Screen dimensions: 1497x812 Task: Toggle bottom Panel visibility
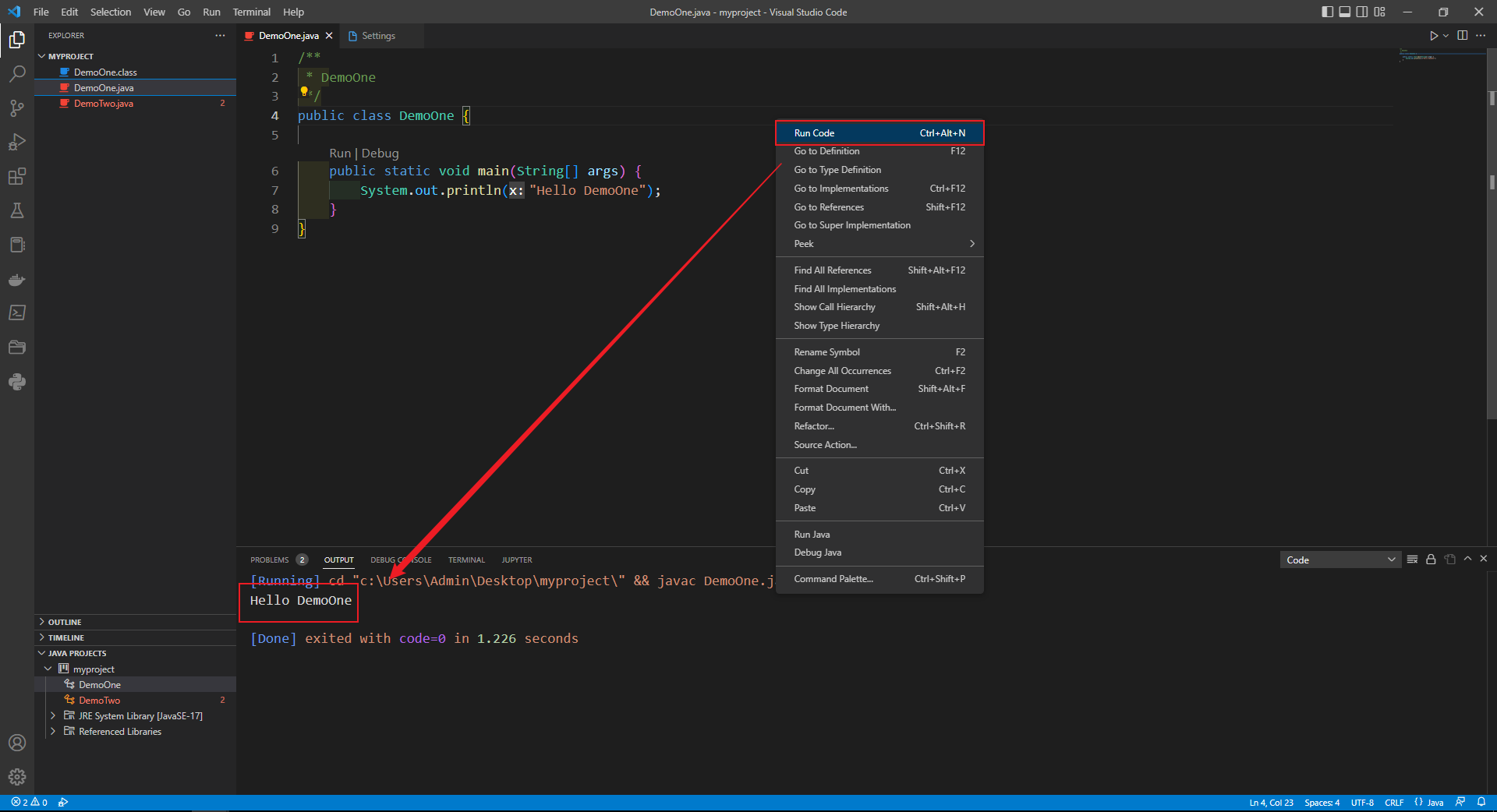tap(1345, 12)
